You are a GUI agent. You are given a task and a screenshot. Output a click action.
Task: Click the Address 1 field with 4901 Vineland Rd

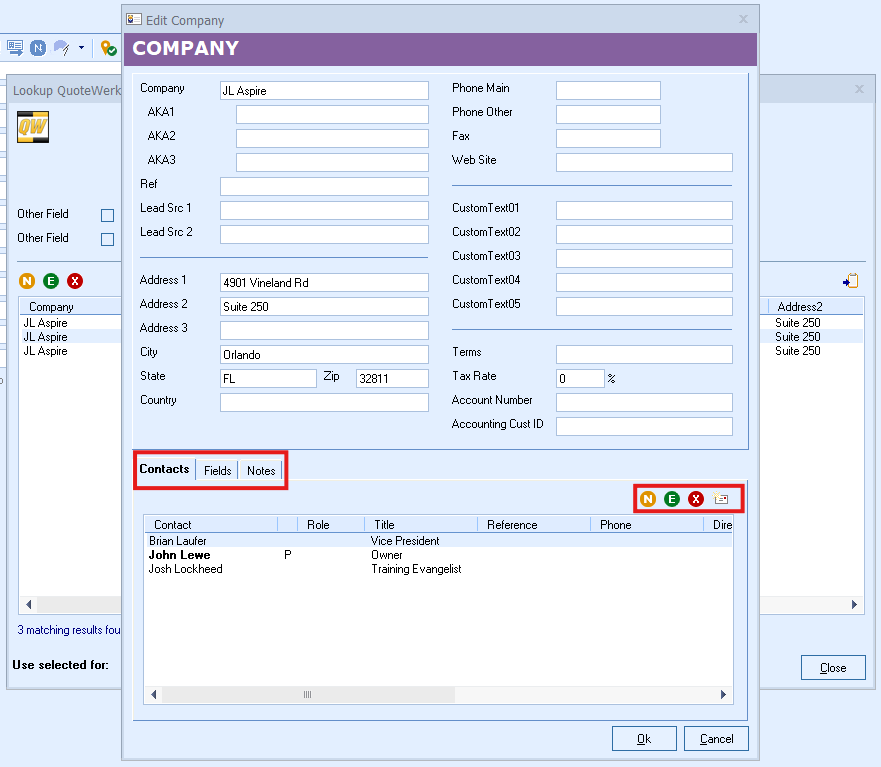coord(324,282)
